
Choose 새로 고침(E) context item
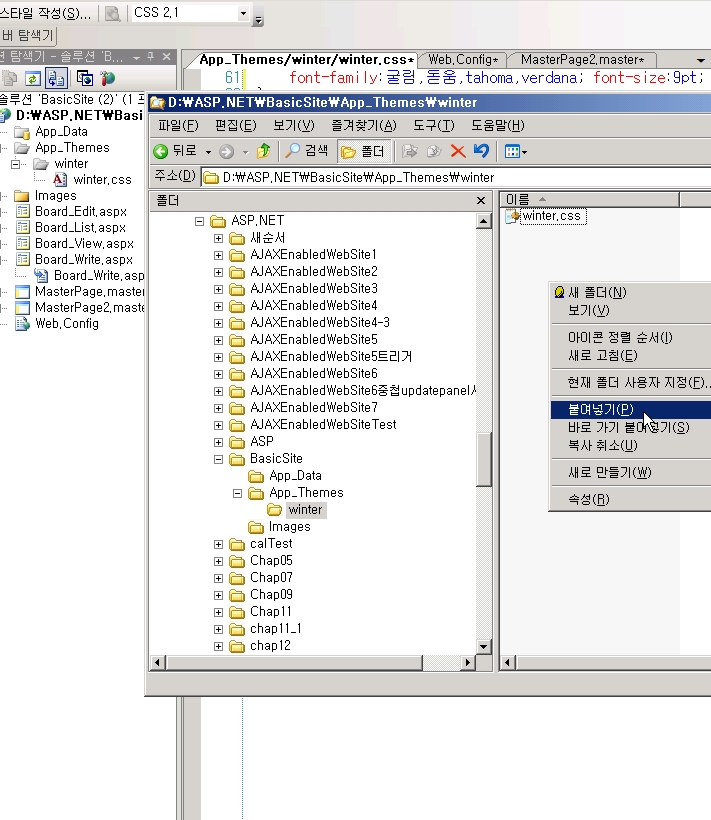[631, 356]
